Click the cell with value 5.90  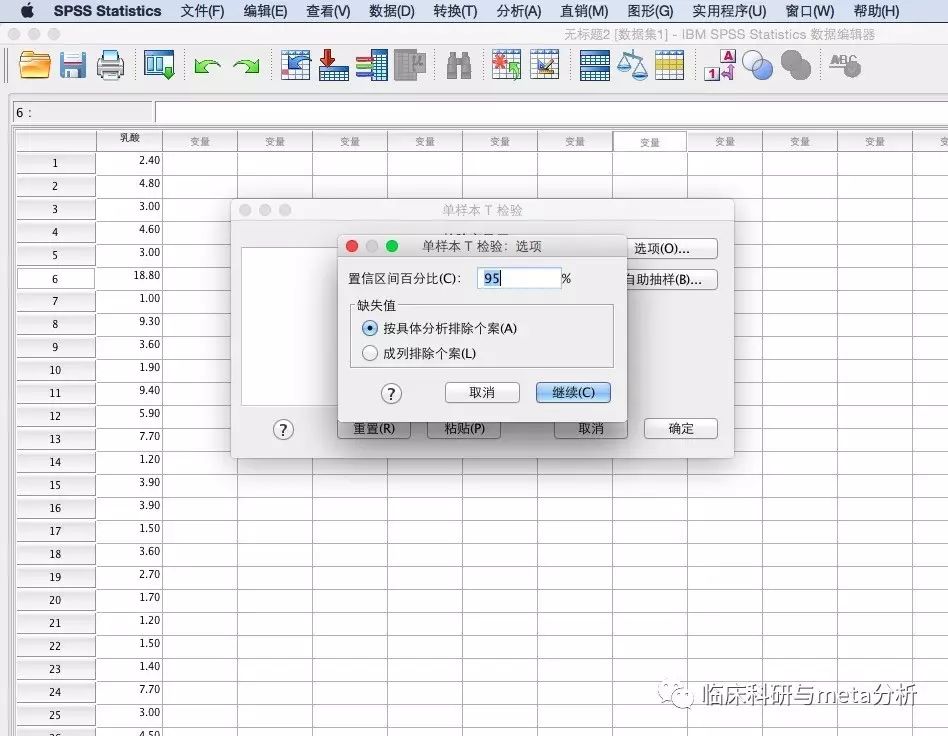click(129, 414)
